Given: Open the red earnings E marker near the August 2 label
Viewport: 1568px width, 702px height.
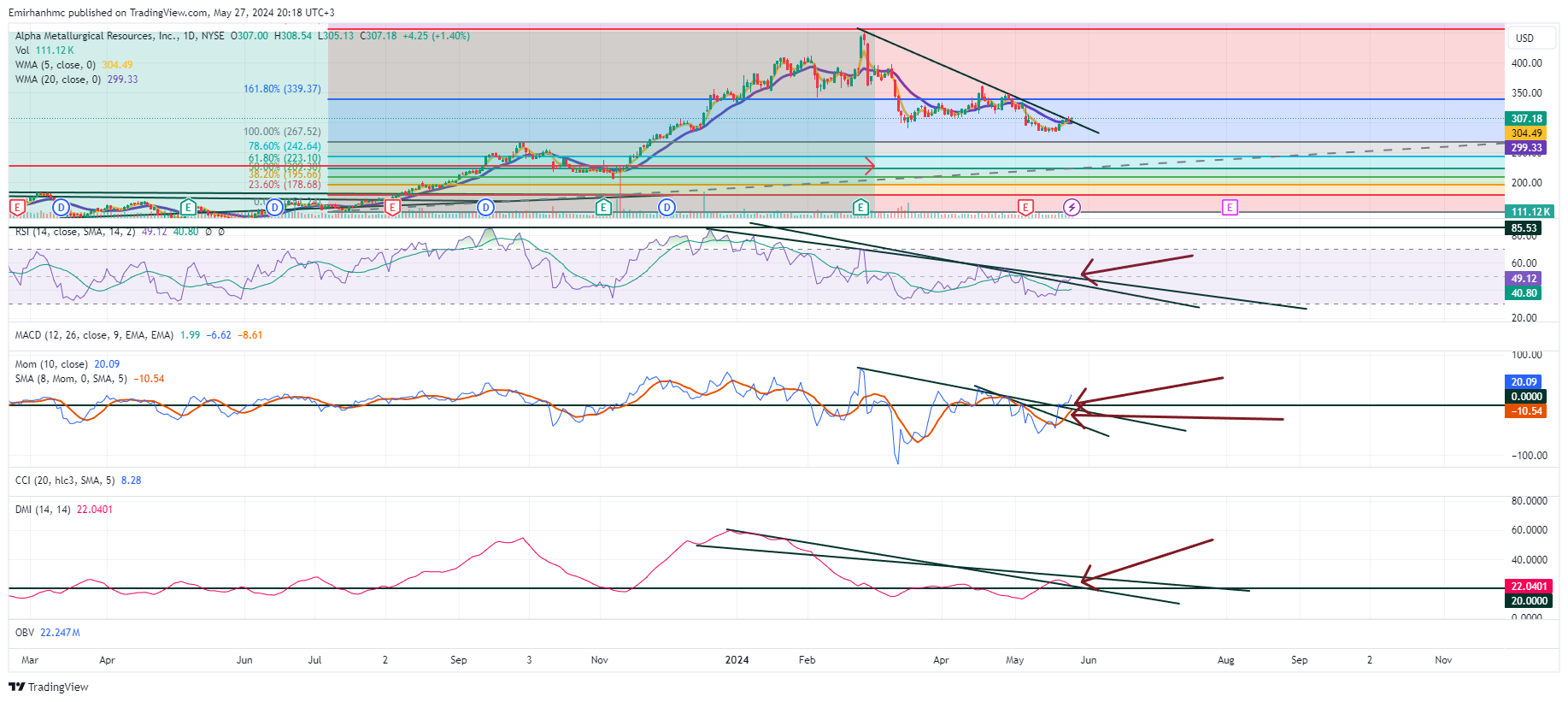Looking at the screenshot, I should coord(392,207).
